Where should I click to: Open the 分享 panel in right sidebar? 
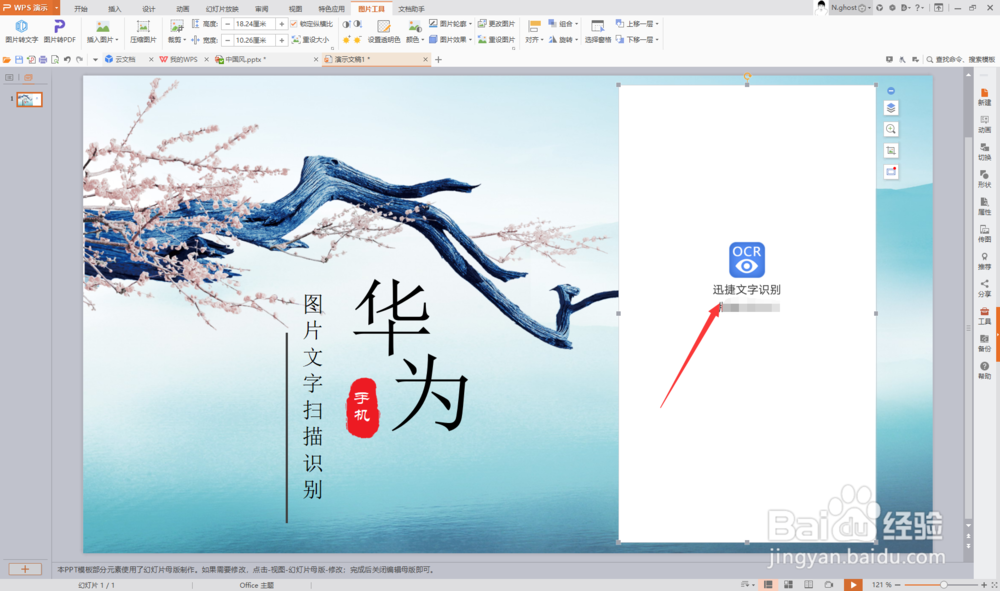tap(985, 289)
